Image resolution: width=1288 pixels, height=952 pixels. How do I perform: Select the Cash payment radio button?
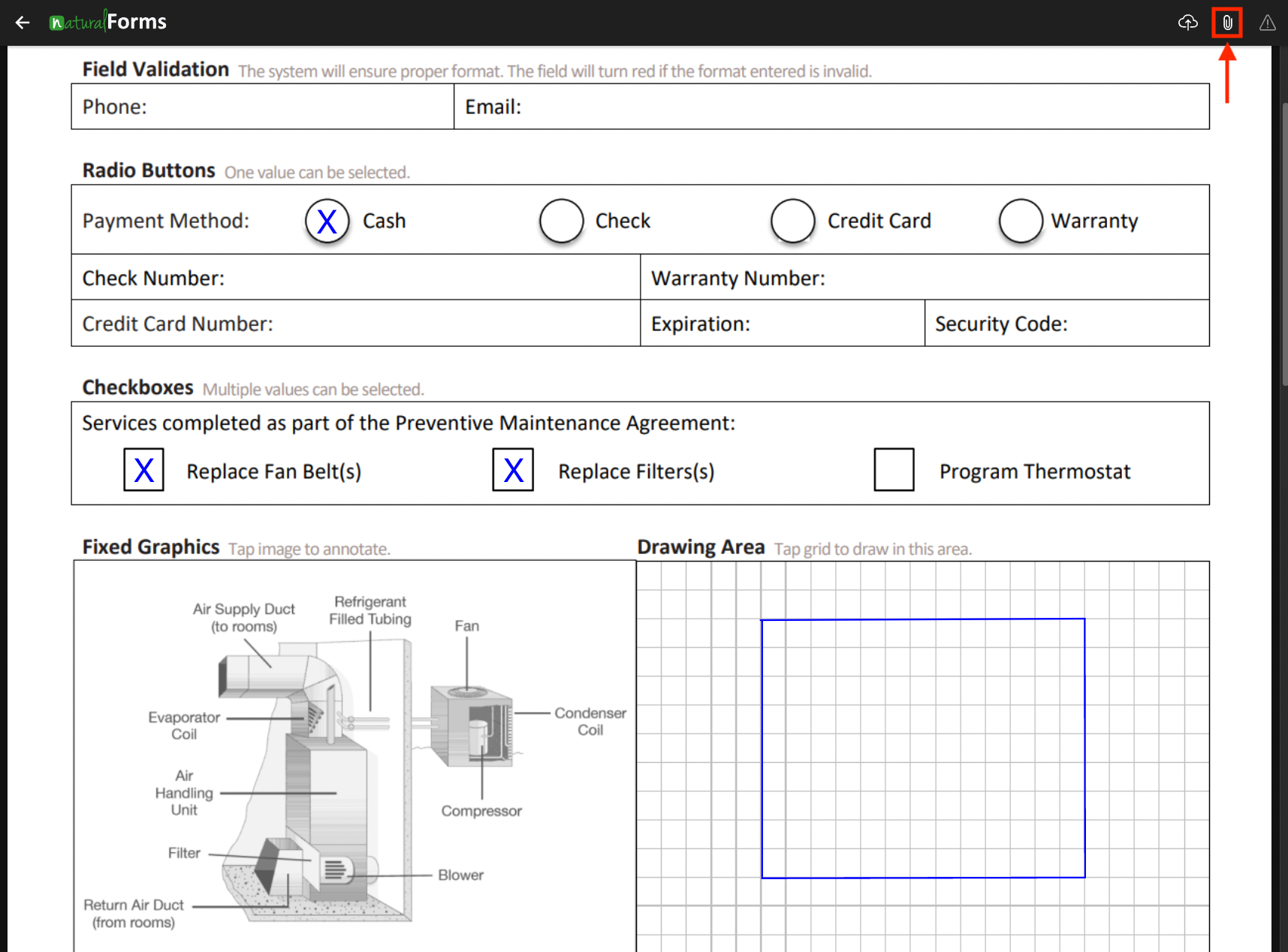[327, 221]
